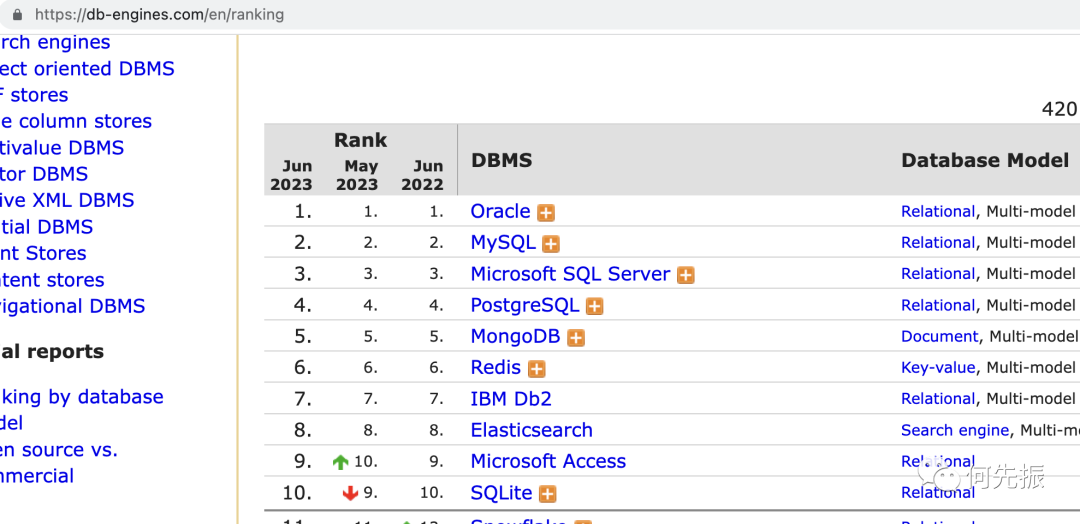Click plus icon beside MongoDB
The height and width of the screenshot is (524, 1080).
576,338
